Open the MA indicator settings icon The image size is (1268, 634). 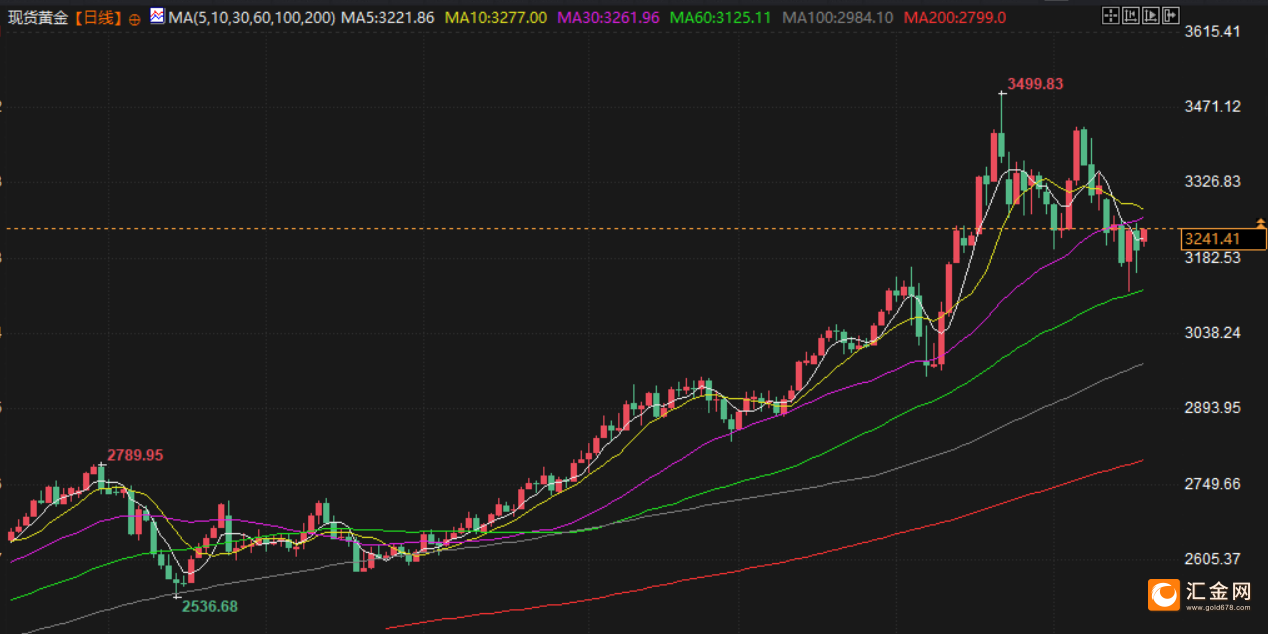(157, 16)
